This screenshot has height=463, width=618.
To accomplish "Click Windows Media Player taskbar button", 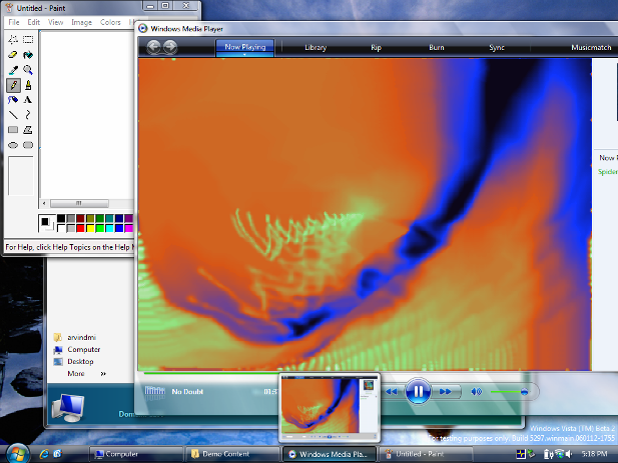I will point(329,454).
